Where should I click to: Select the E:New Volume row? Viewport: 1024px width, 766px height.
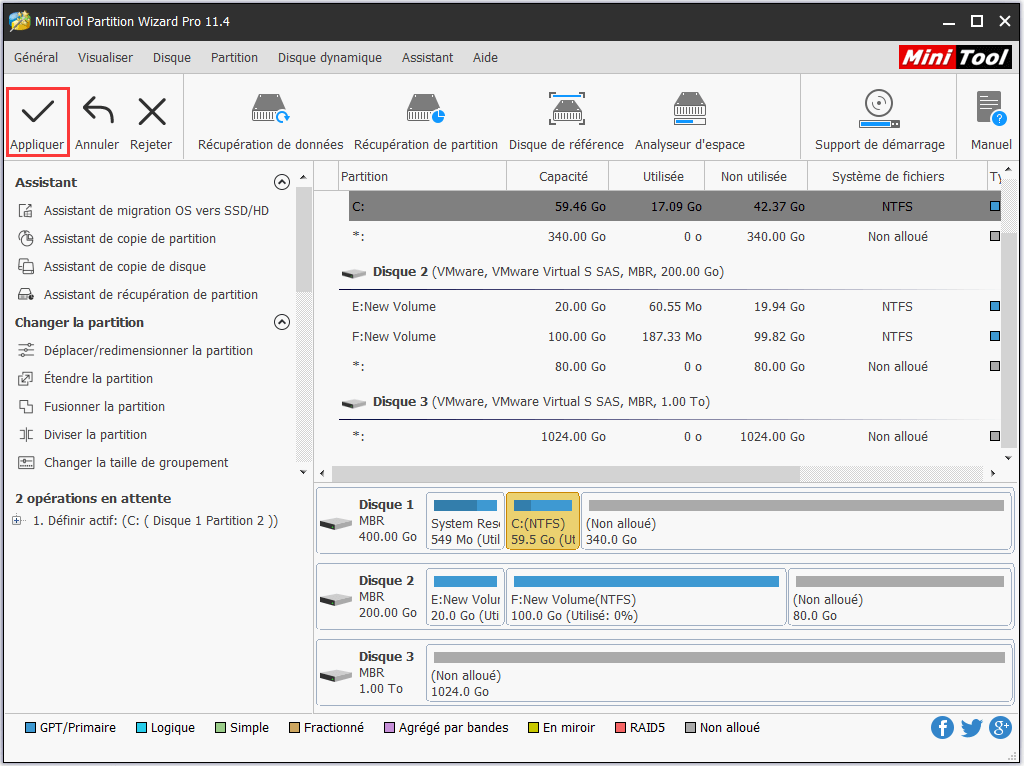(675, 306)
